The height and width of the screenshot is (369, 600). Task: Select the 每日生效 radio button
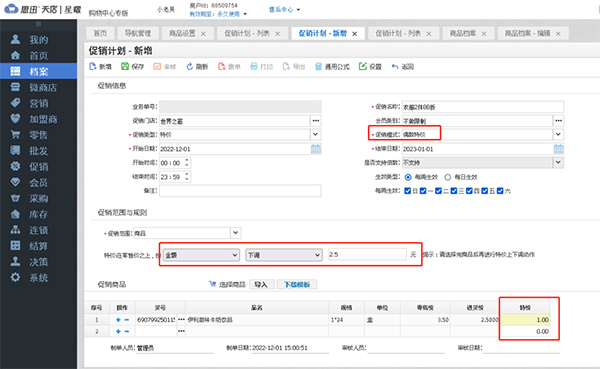[x=447, y=177]
